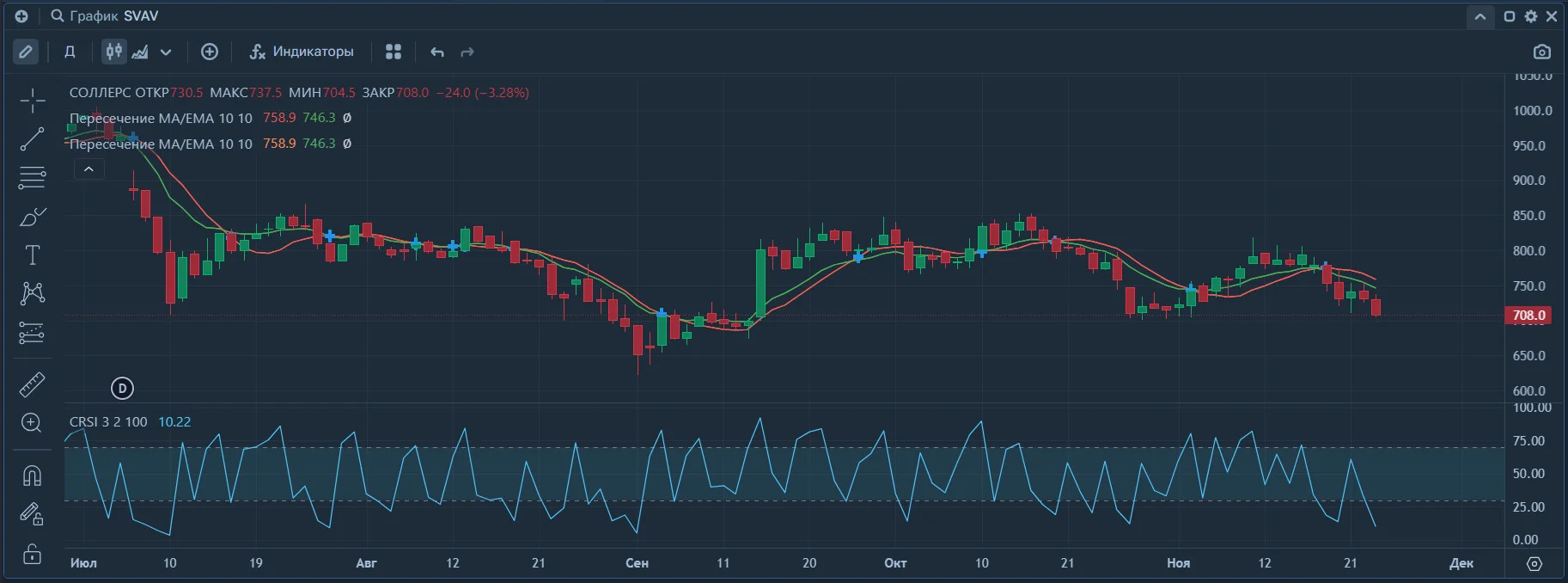
Task: Switch to candlestick chart type
Action: point(114,52)
